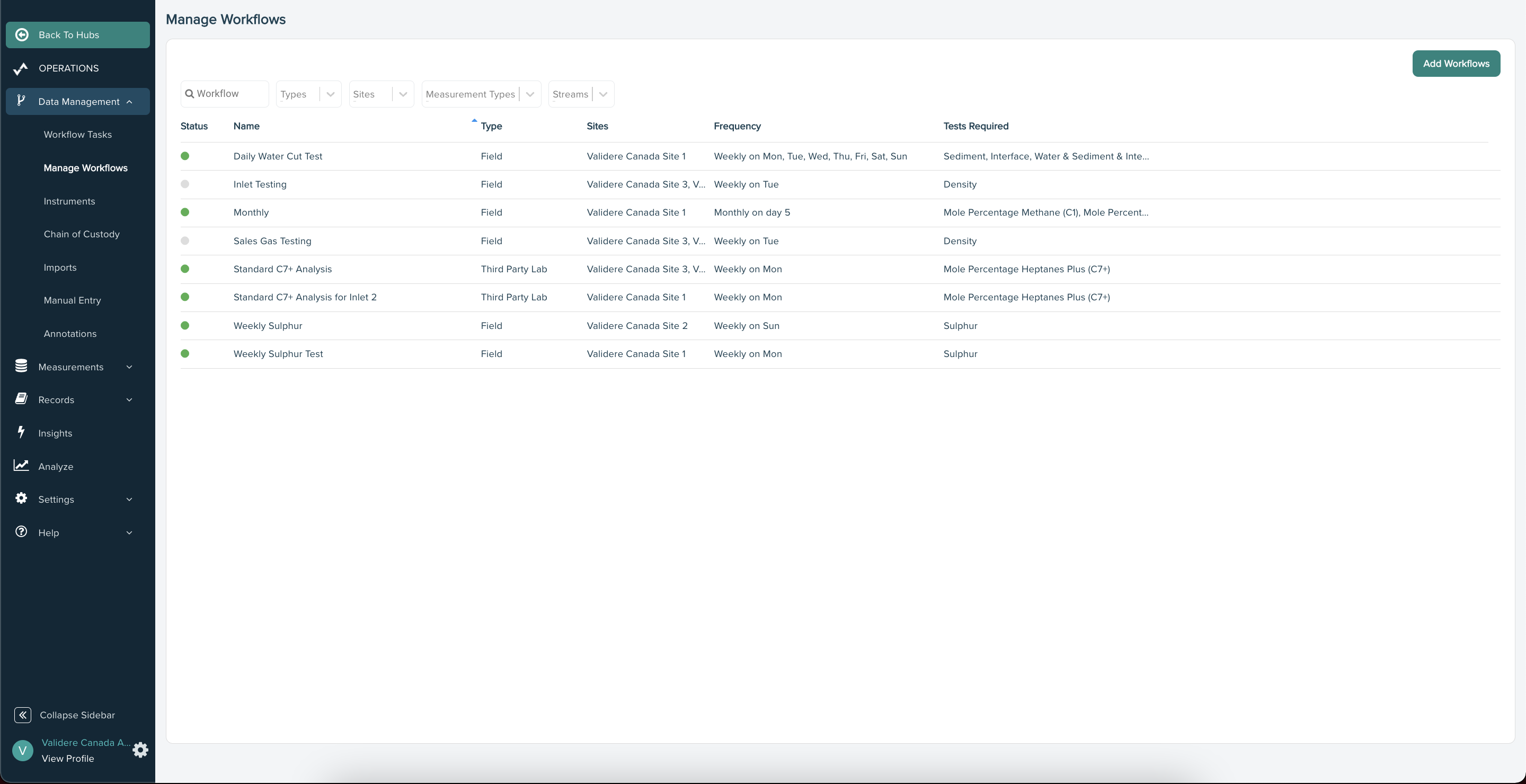Screen dimensions: 1526x784
Task: Click the Operations checkmark icon
Action: coord(21,69)
